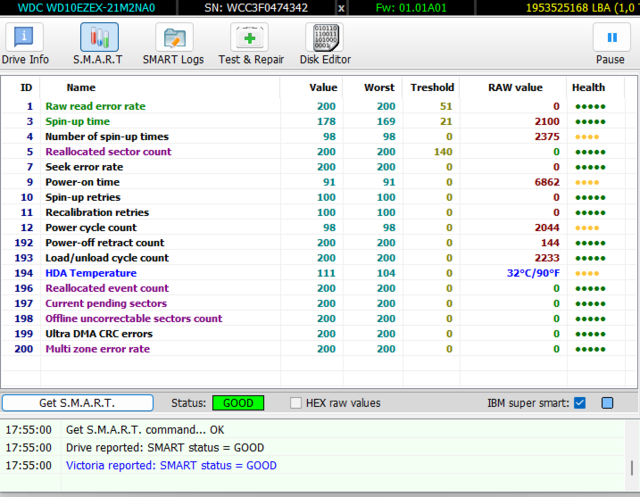Sort by the ID column header
The image size is (640, 497).
(x=26, y=87)
